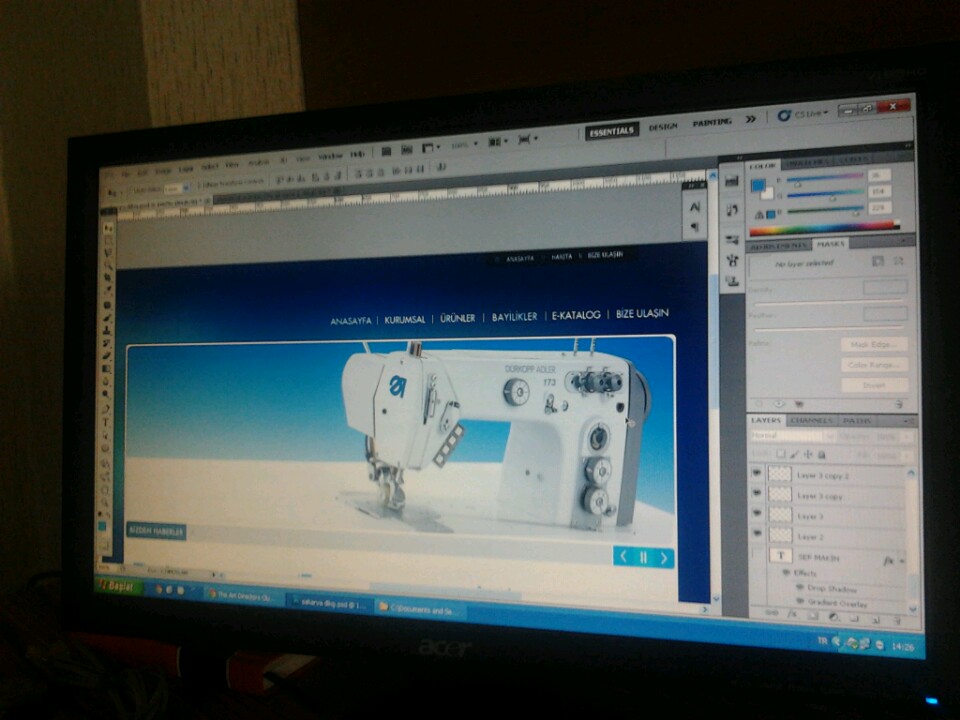Switch to the Painting workspace
Image resolution: width=960 pixels, height=720 pixels.
[712, 123]
